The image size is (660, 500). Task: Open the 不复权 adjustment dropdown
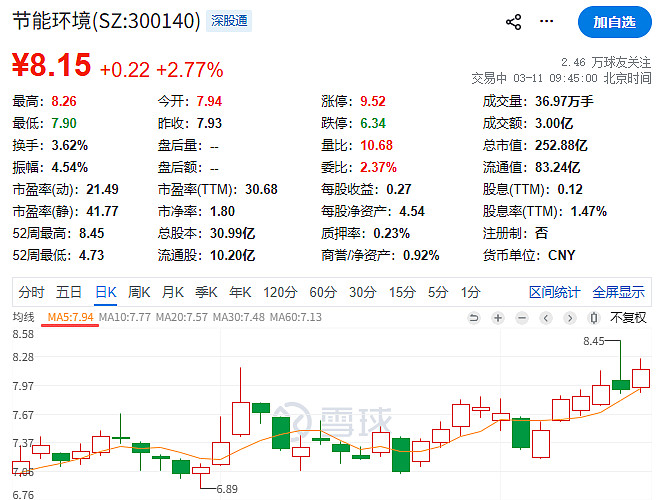(628, 318)
